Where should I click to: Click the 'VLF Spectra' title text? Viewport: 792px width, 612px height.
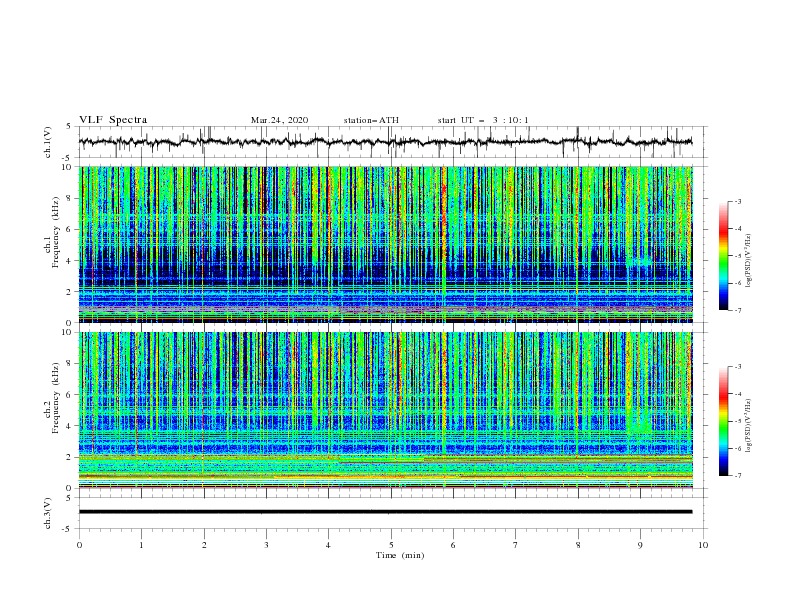click(x=113, y=120)
